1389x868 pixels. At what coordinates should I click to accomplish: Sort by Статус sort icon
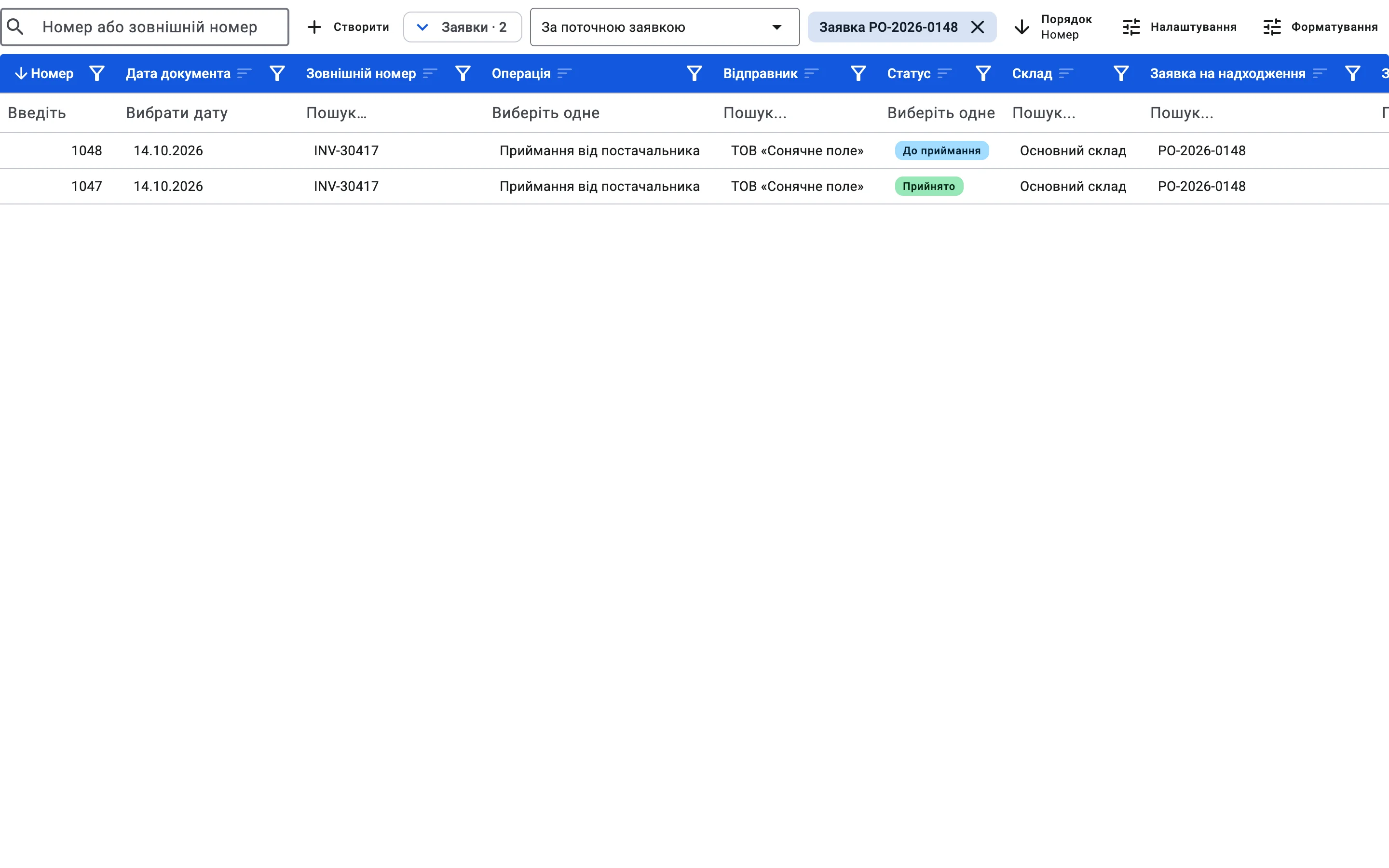click(945, 73)
